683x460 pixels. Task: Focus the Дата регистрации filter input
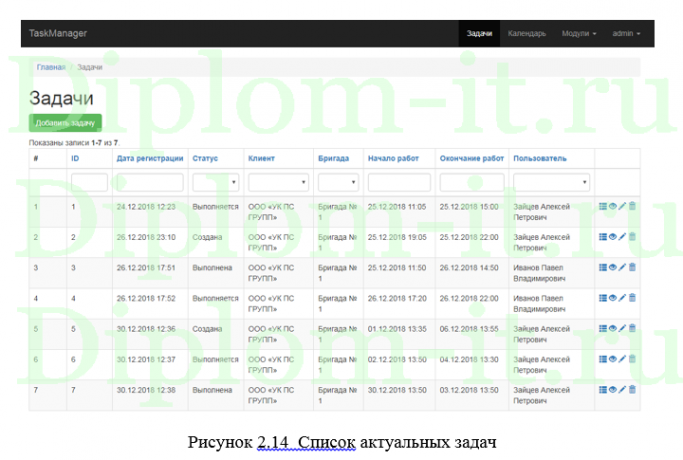coord(150,182)
